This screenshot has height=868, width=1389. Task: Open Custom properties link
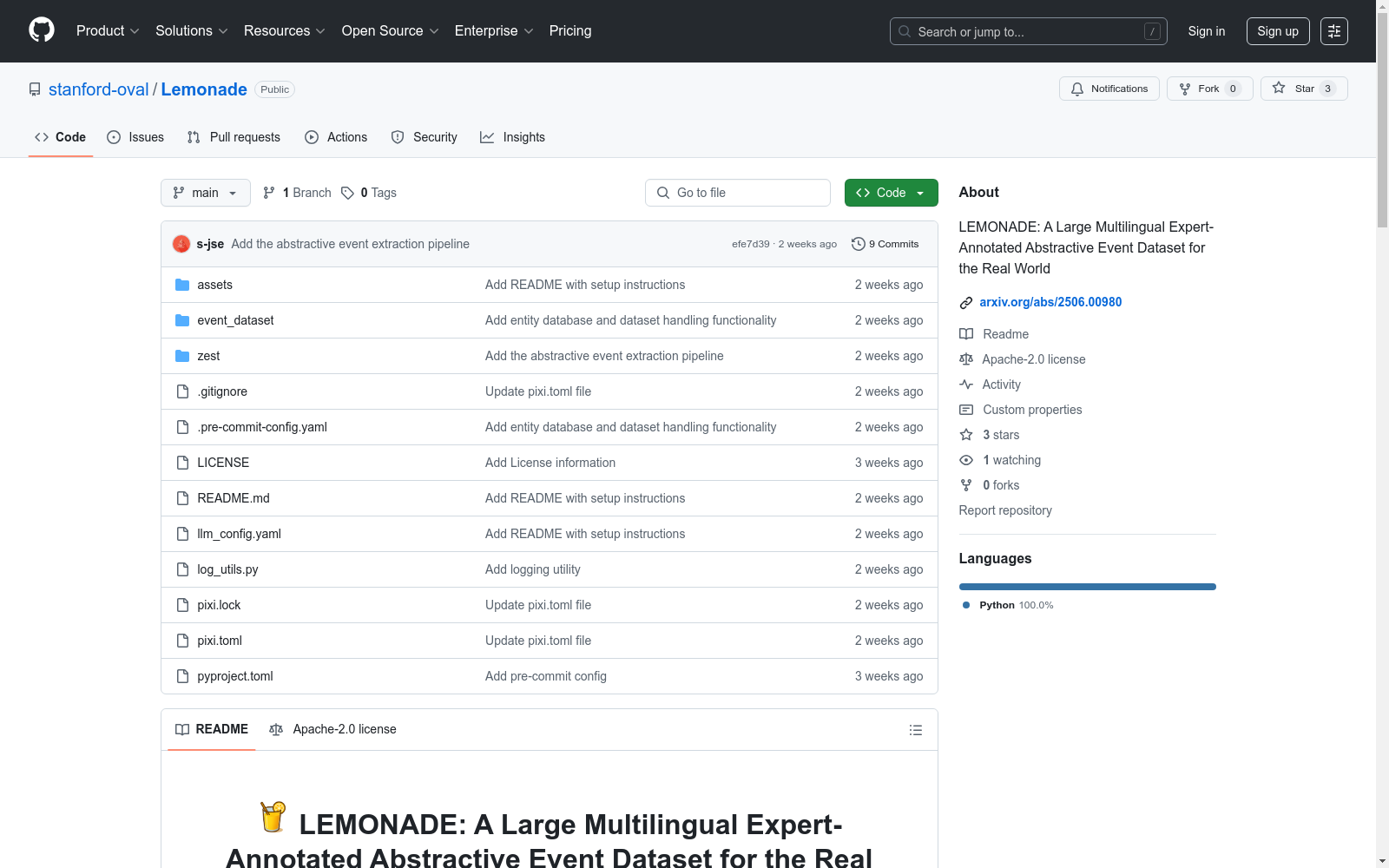point(1020,410)
